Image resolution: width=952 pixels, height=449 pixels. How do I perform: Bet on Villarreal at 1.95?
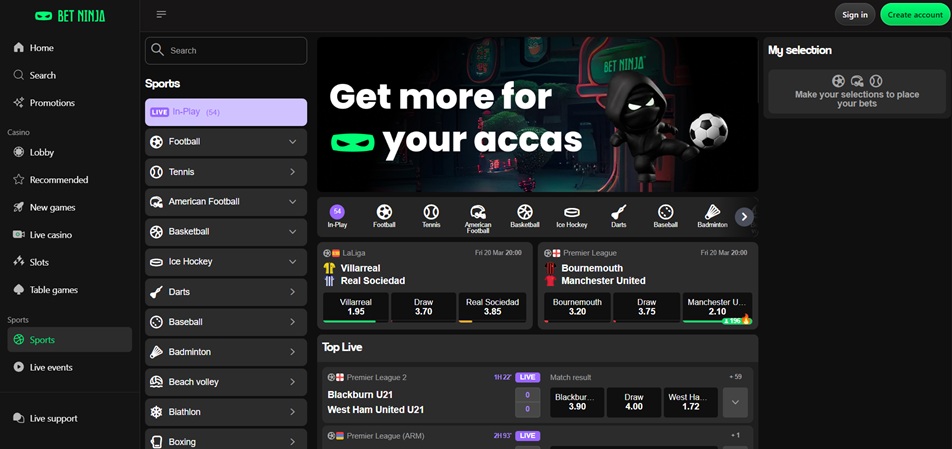tap(356, 307)
